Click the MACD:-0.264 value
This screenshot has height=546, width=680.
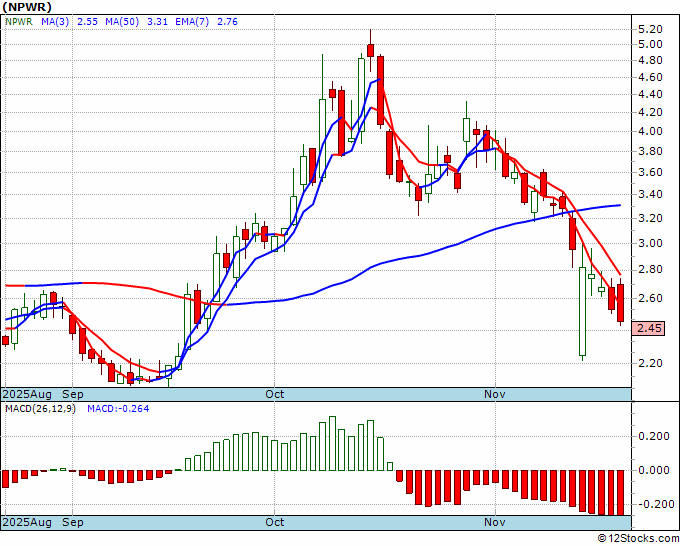pyautogui.click(x=118, y=409)
